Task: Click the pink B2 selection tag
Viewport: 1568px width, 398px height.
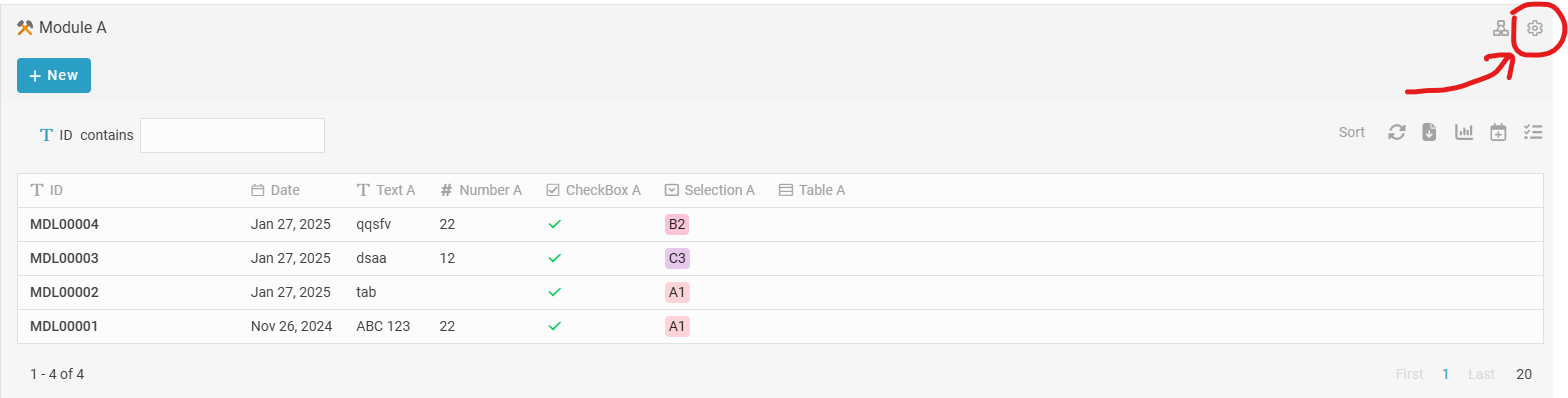Action: click(x=677, y=224)
